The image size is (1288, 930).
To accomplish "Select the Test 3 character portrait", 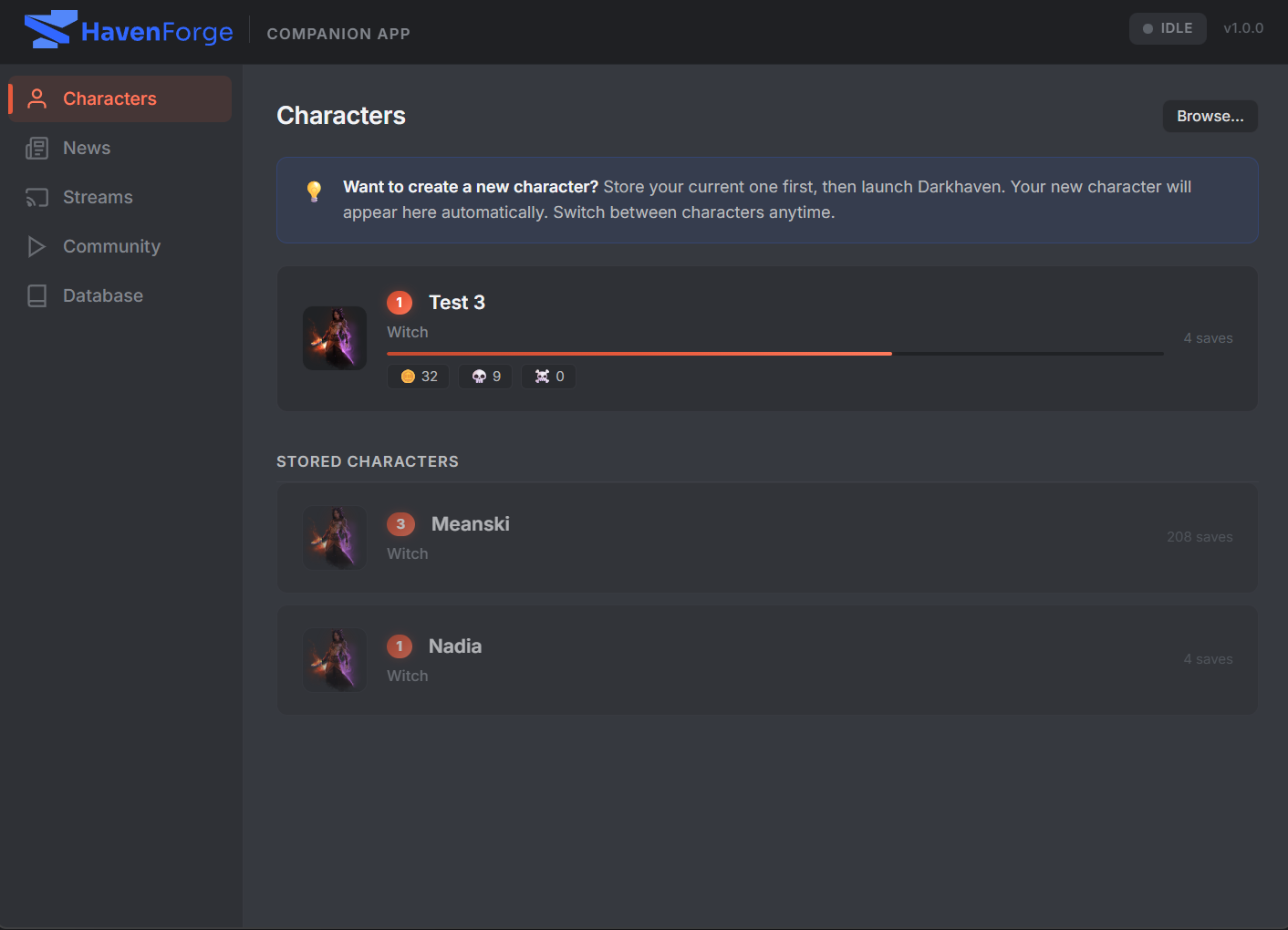I will (335, 338).
